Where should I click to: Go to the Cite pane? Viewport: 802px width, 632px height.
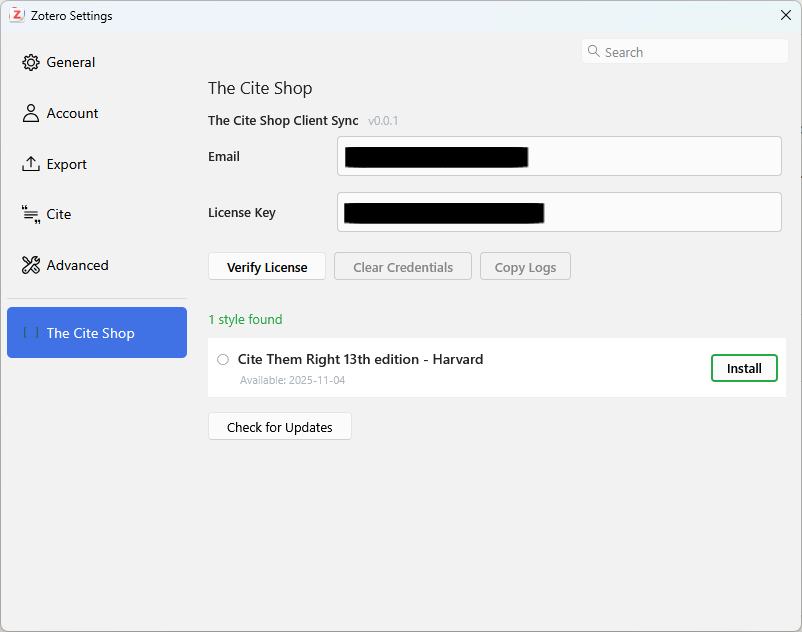tap(97, 214)
